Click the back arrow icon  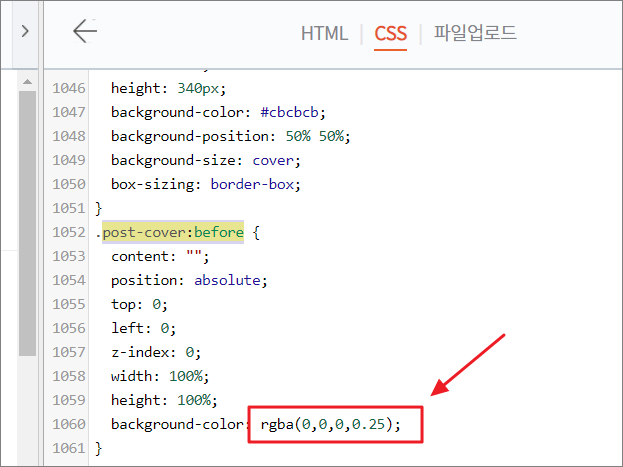(x=85, y=31)
